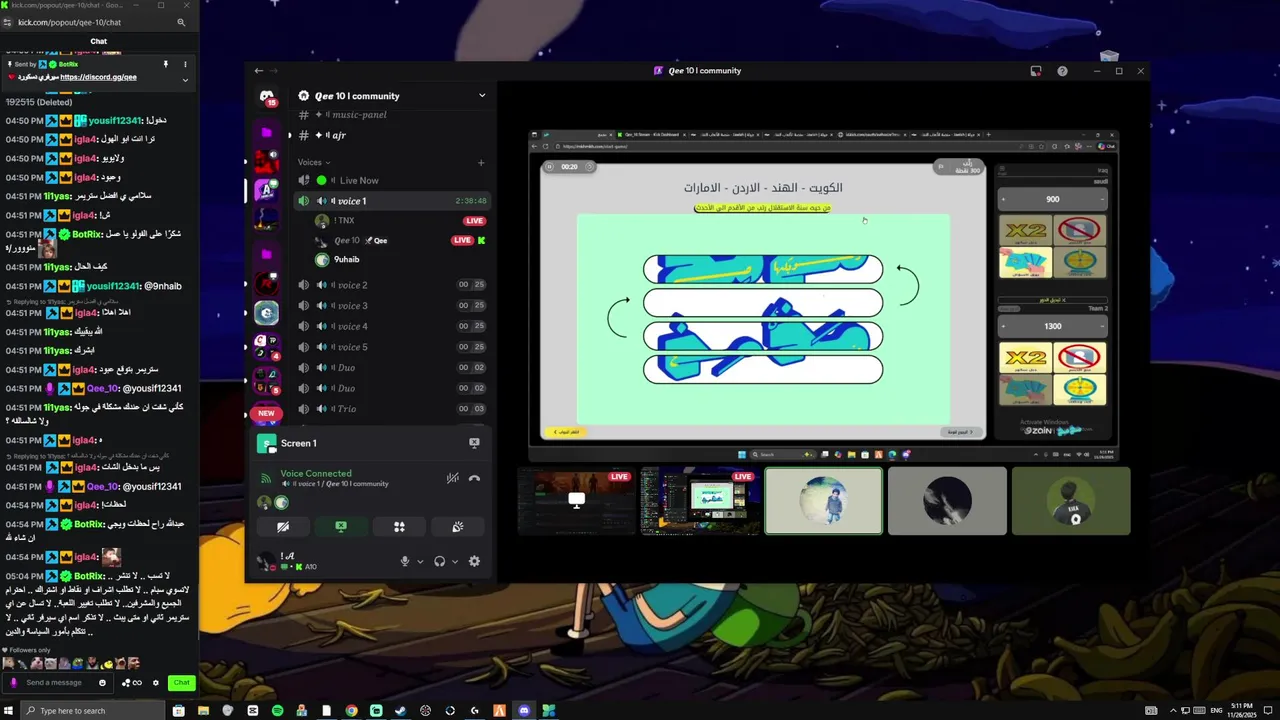Screen dimensions: 1280x720
Task: Open Windows Start menu
Action: 9,711
